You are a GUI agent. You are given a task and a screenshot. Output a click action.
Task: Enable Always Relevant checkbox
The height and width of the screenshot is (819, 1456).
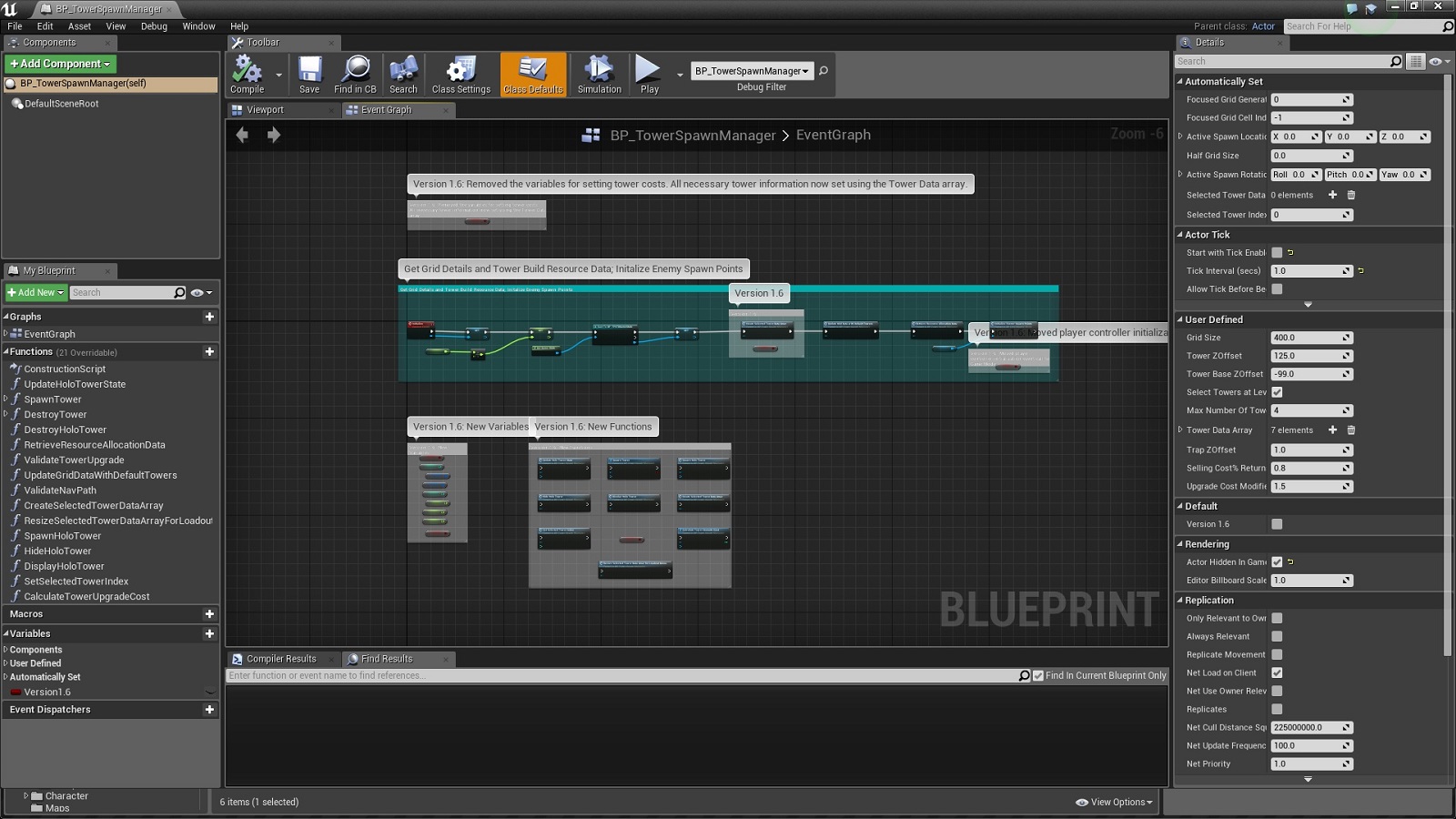pos(1277,636)
